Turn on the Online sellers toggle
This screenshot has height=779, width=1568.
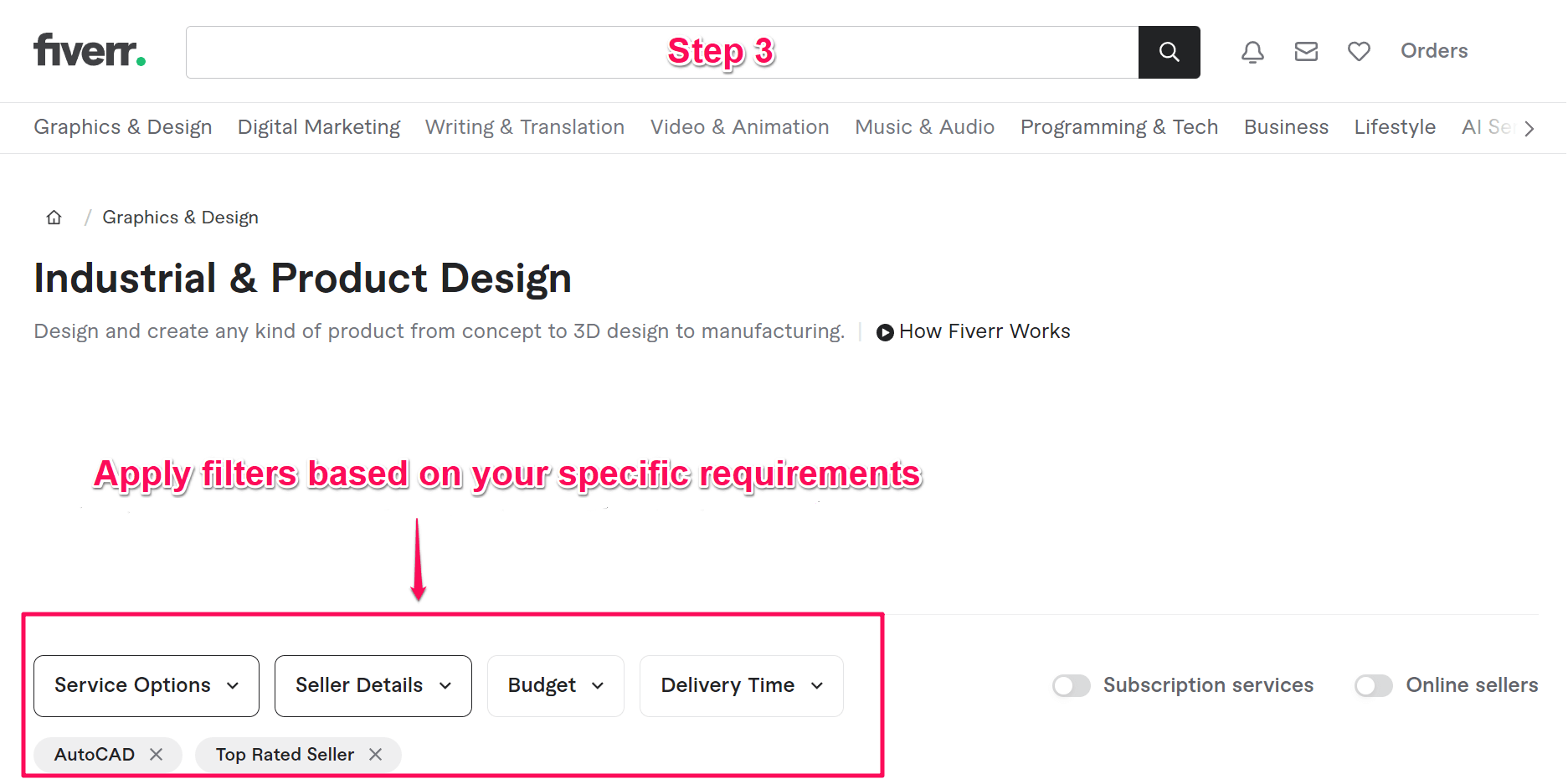tap(1373, 685)
